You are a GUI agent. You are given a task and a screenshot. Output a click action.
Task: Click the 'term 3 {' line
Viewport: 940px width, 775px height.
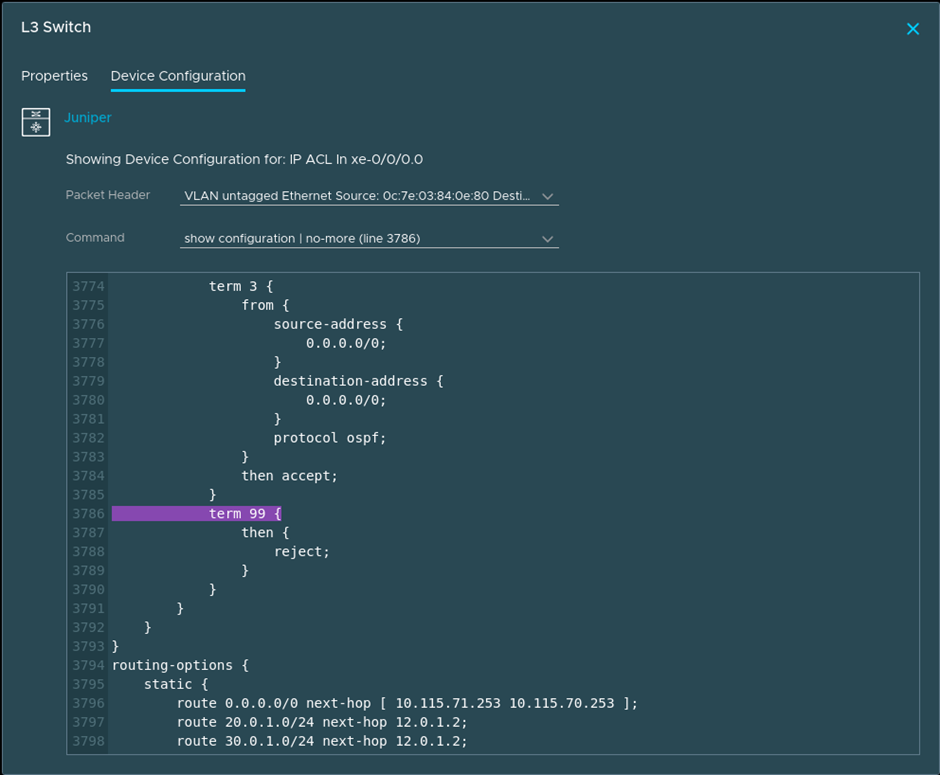point(240,287)
